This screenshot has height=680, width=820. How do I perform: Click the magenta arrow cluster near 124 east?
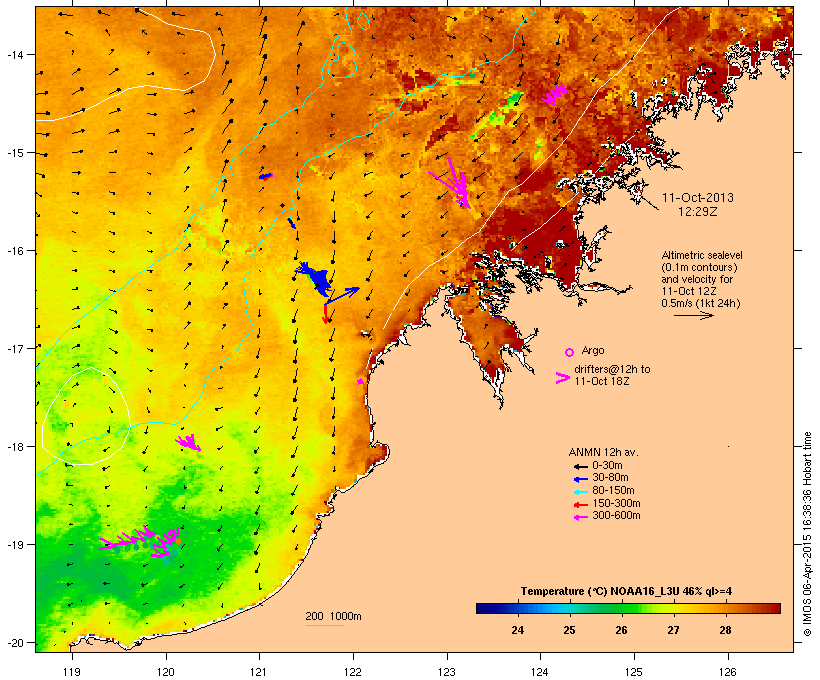554,94
